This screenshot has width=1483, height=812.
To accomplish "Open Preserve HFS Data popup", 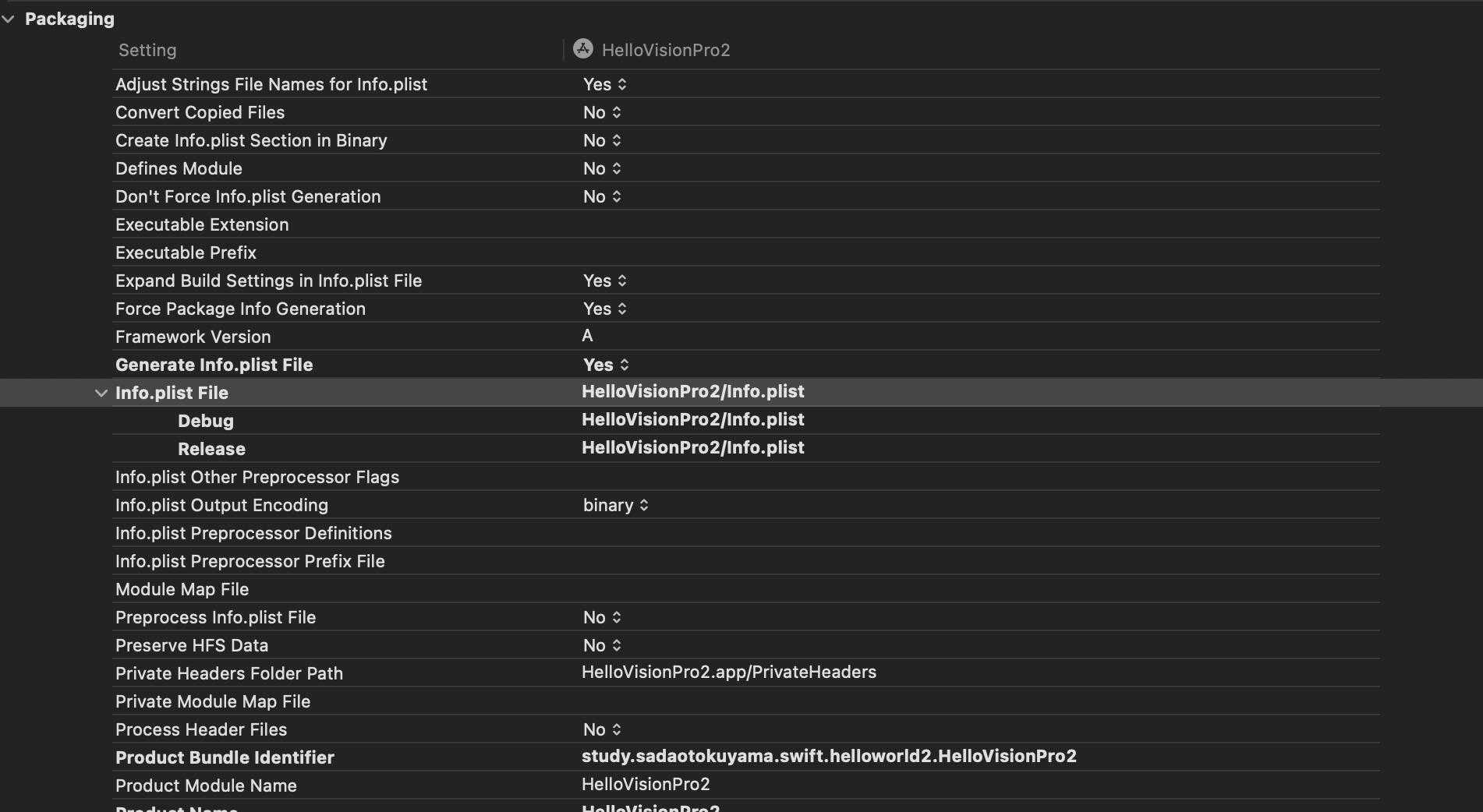I will [602, 645].
